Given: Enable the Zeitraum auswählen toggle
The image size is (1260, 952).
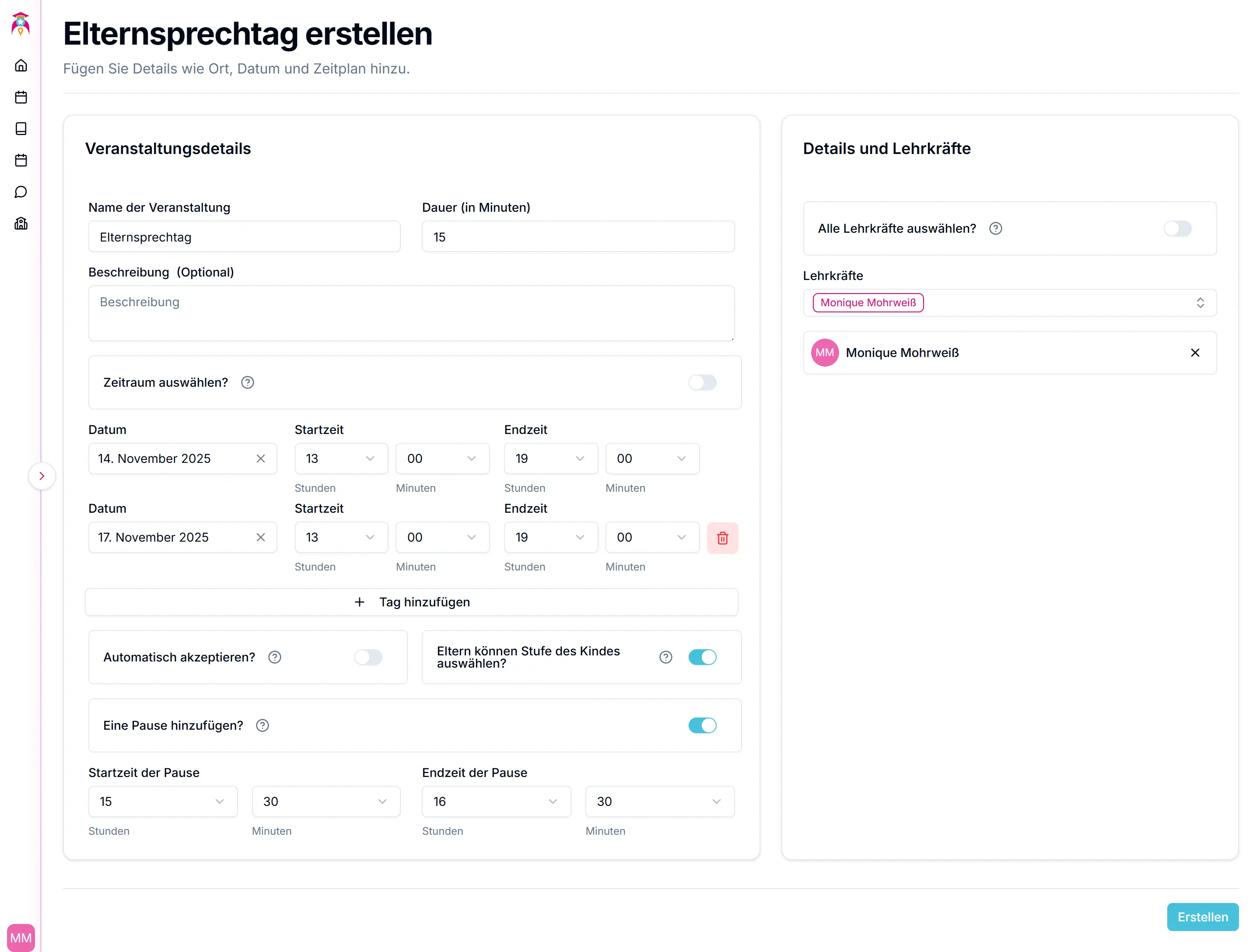Looking at the screenshot, I should 702,382.
